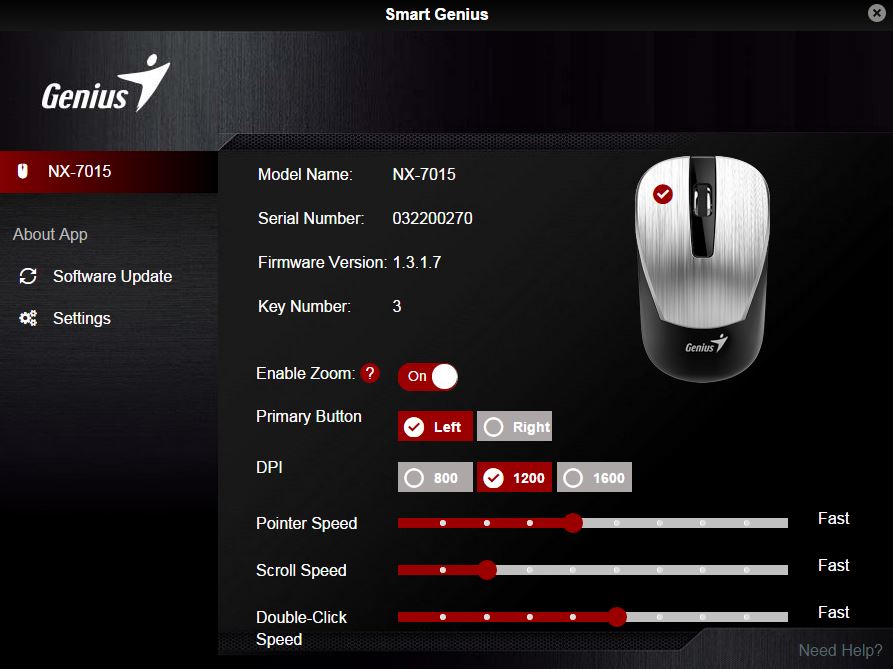
Task: Click the NX-7015 mouse product image
Action: [703, 269]
